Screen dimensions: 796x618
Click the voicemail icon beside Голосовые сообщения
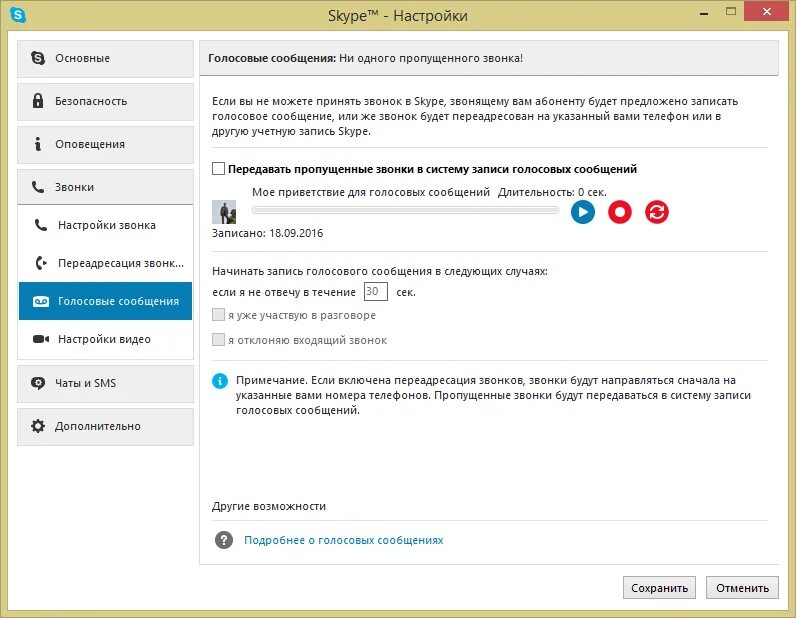pos(41,301)
